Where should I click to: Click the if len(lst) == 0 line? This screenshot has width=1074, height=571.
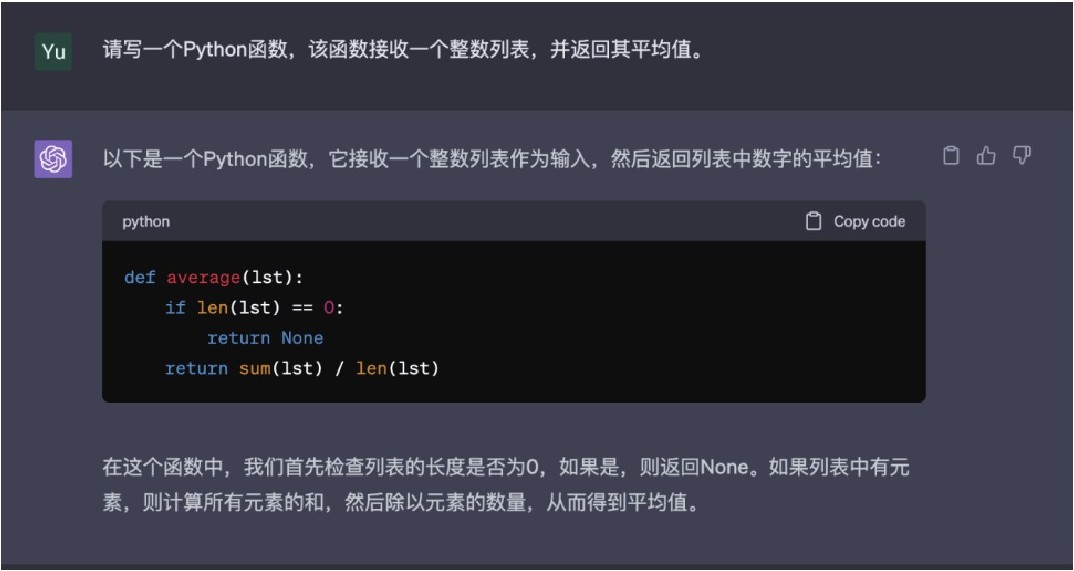click(253, 308)
